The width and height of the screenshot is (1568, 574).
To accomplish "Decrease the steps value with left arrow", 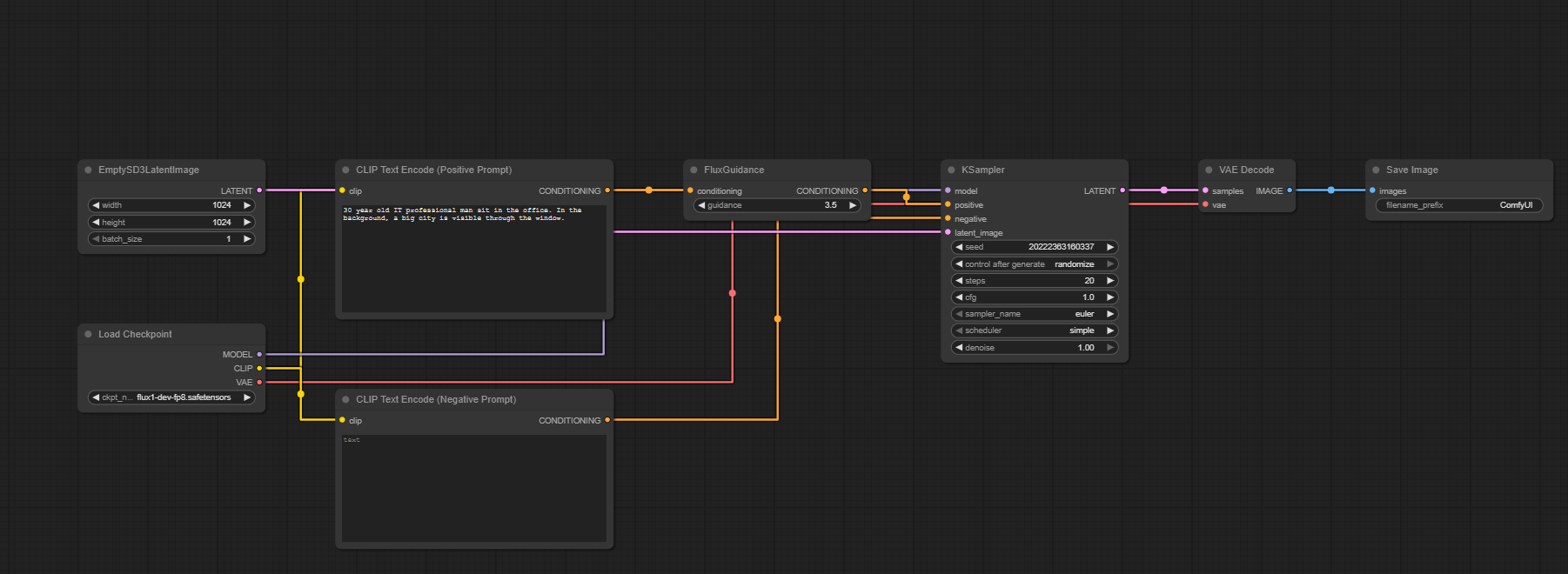I will click(x=959, y=281).
